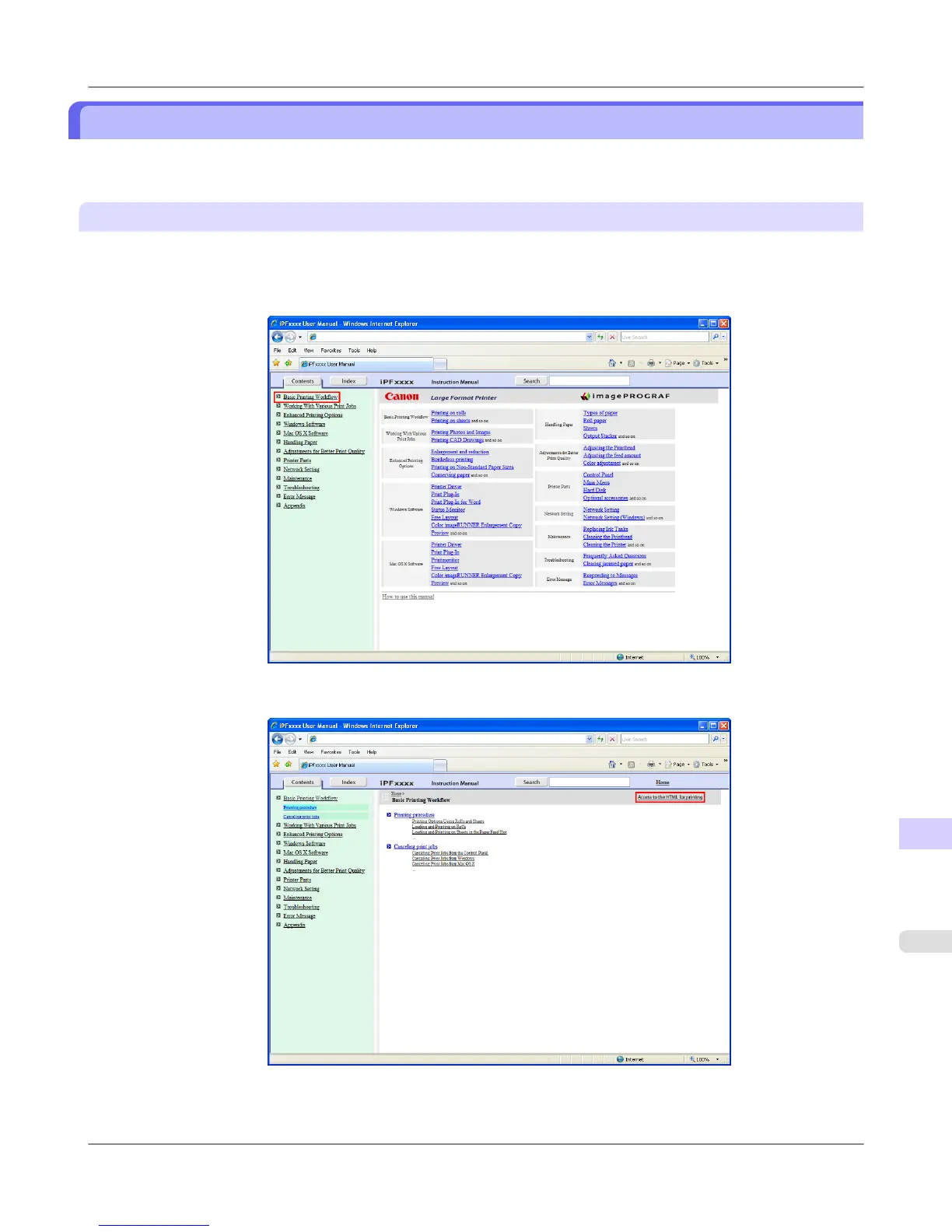Click RSS feeds icon in Basic Printing Workflow page window
This screenshot has height=1232, width=952.
631,765
